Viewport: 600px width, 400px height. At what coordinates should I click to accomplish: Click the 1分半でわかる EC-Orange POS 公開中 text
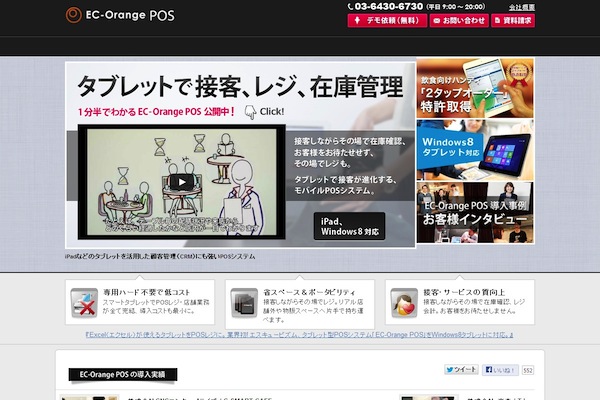(x=156, y=112)
